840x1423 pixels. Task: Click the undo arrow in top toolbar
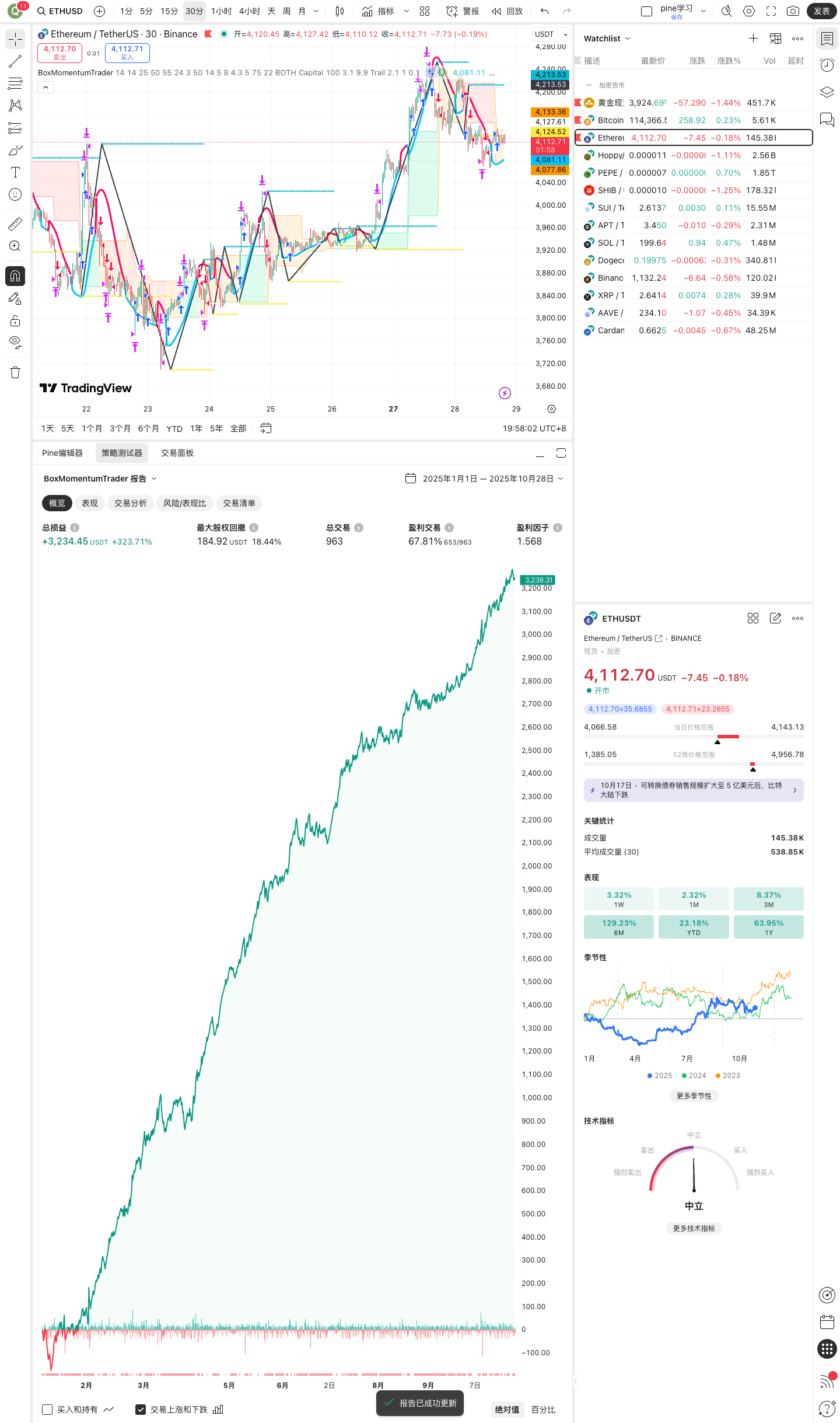(544, 11)
